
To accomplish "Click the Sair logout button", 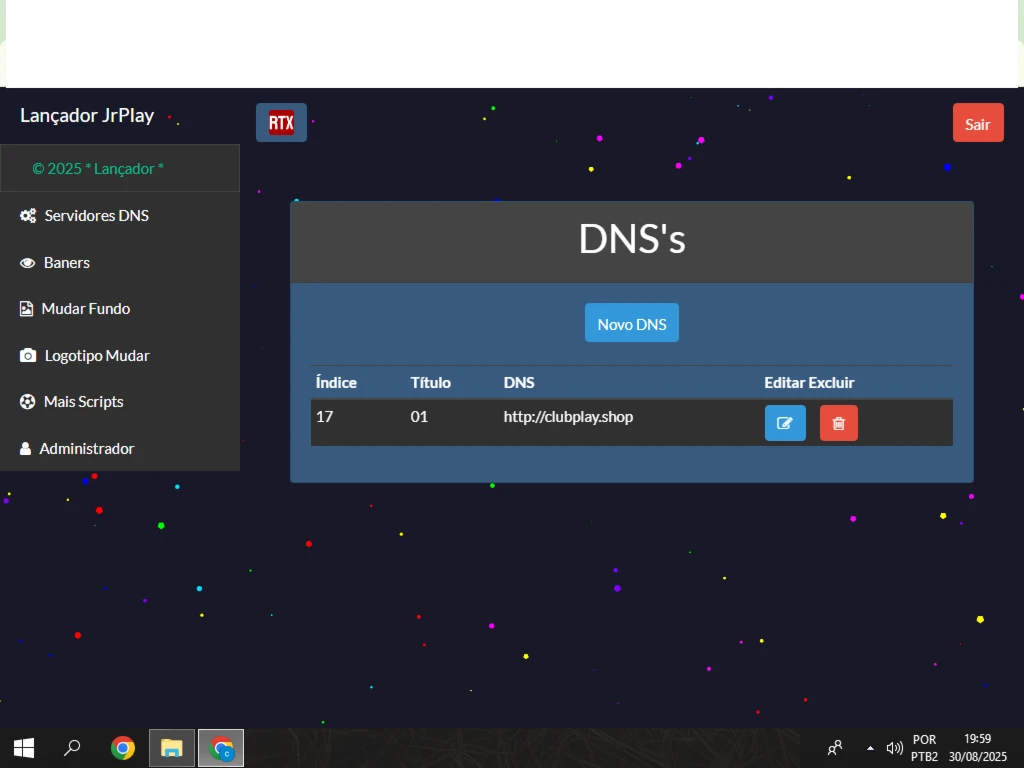I will [978, 123].
